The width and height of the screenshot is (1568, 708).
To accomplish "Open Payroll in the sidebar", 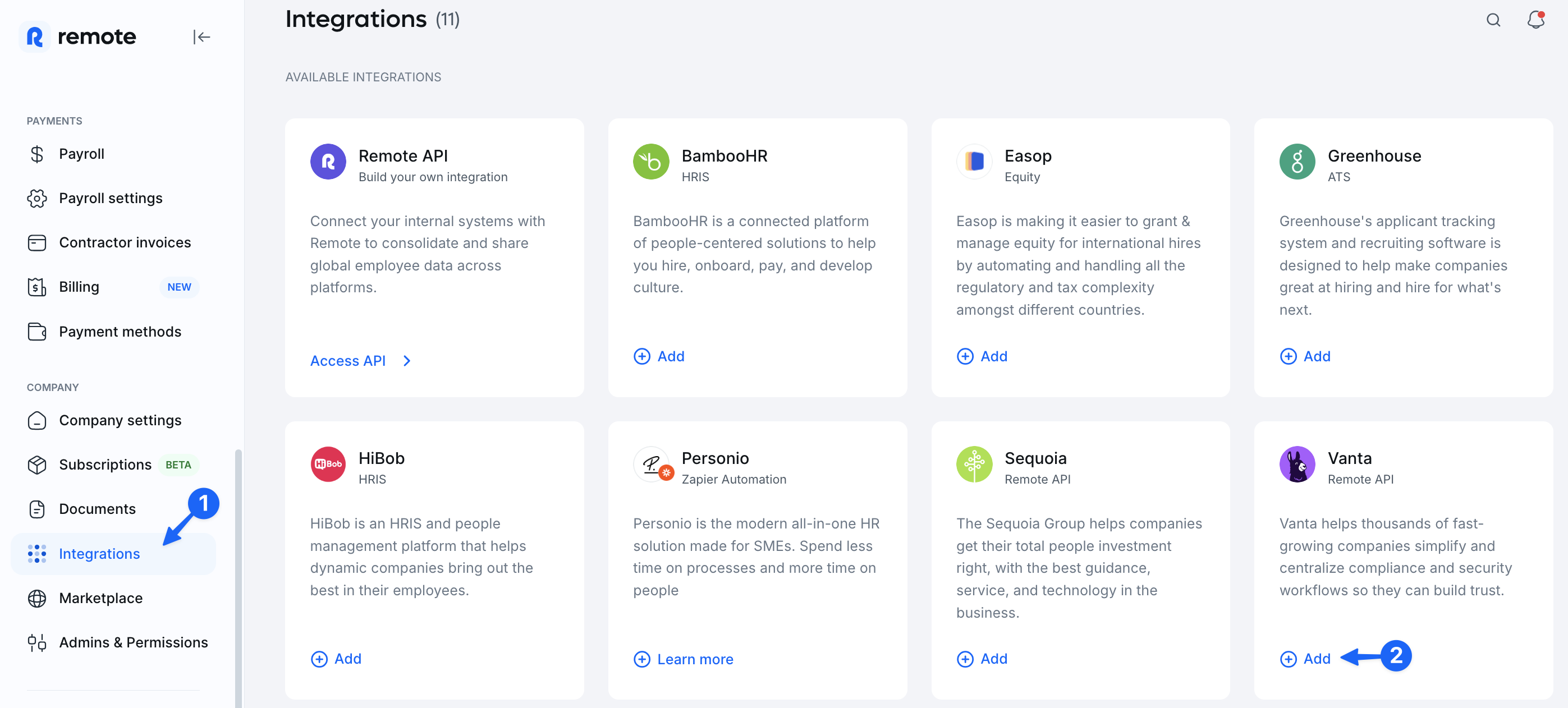I will pos(113,154).
